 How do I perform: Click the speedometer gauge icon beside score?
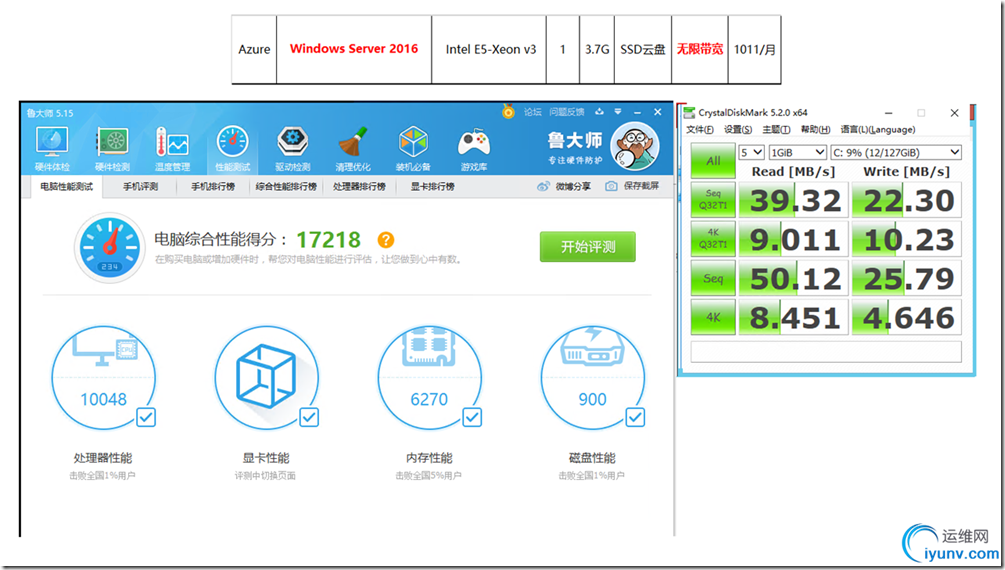(x=110, y=247)
